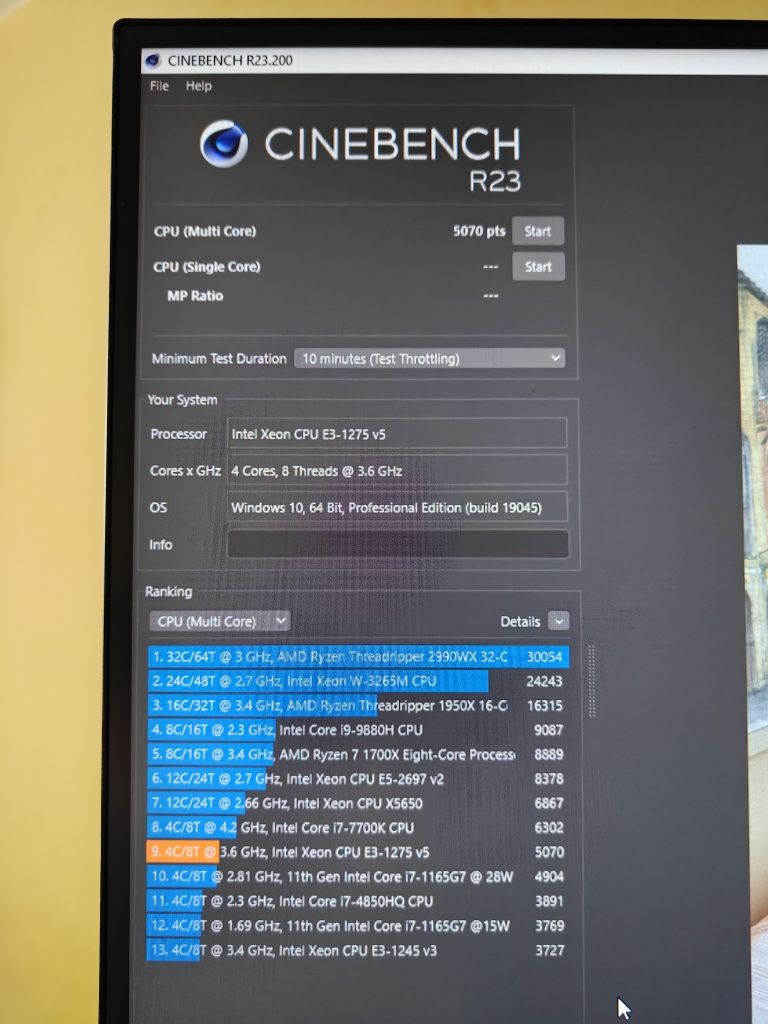Click the empty Info input field
The image size is (768, 1024).
[x=398, y=544]
